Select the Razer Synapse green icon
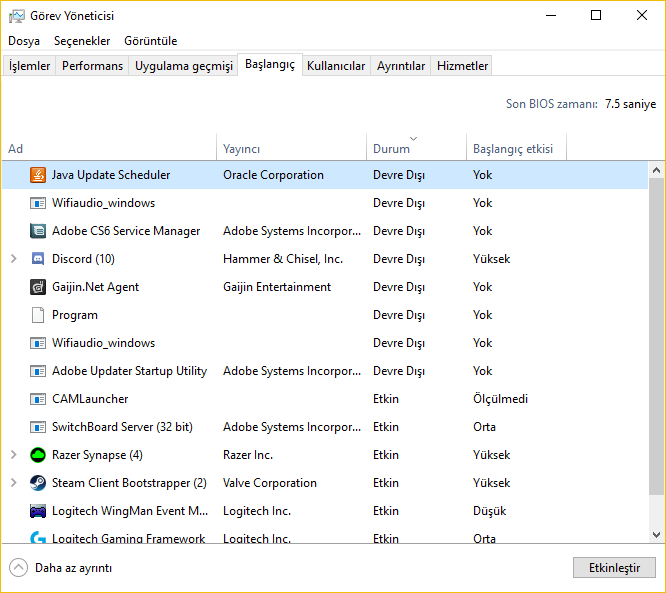Viewport: 666px width, 593px height. click(x=38, y=455)
